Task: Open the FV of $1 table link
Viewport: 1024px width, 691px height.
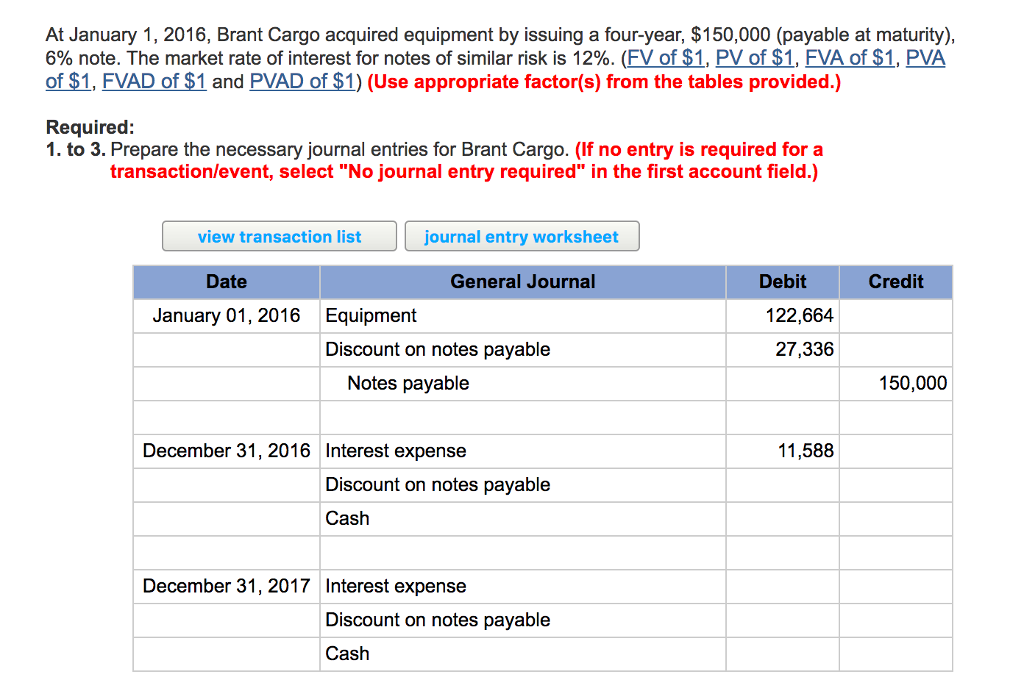Action: click(x=666, y=57)
